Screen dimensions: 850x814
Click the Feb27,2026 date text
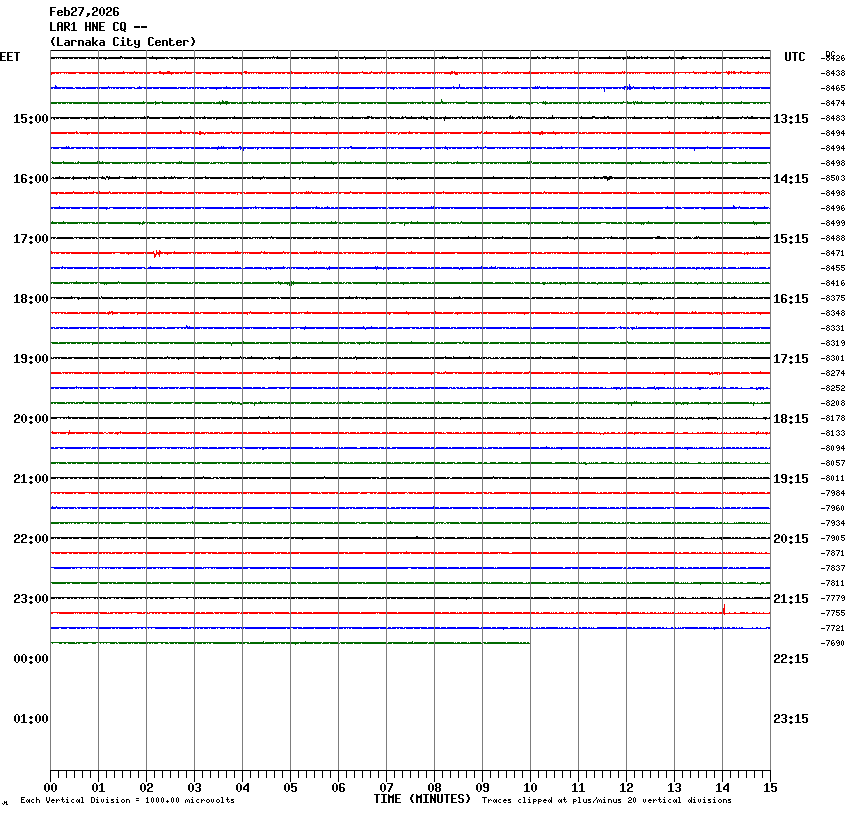pyautogui.click(x=84, y=12)
